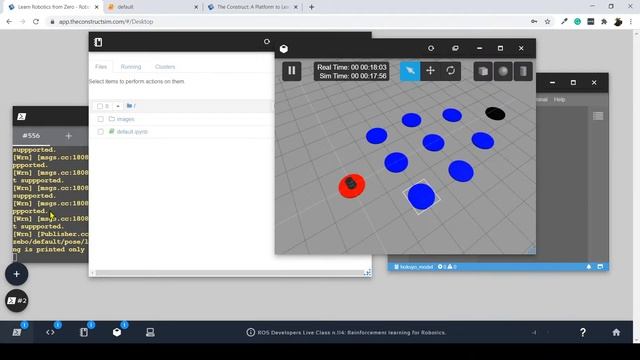
Task: Open the selection dropdown arrow in file list
Action: (118, 106)
